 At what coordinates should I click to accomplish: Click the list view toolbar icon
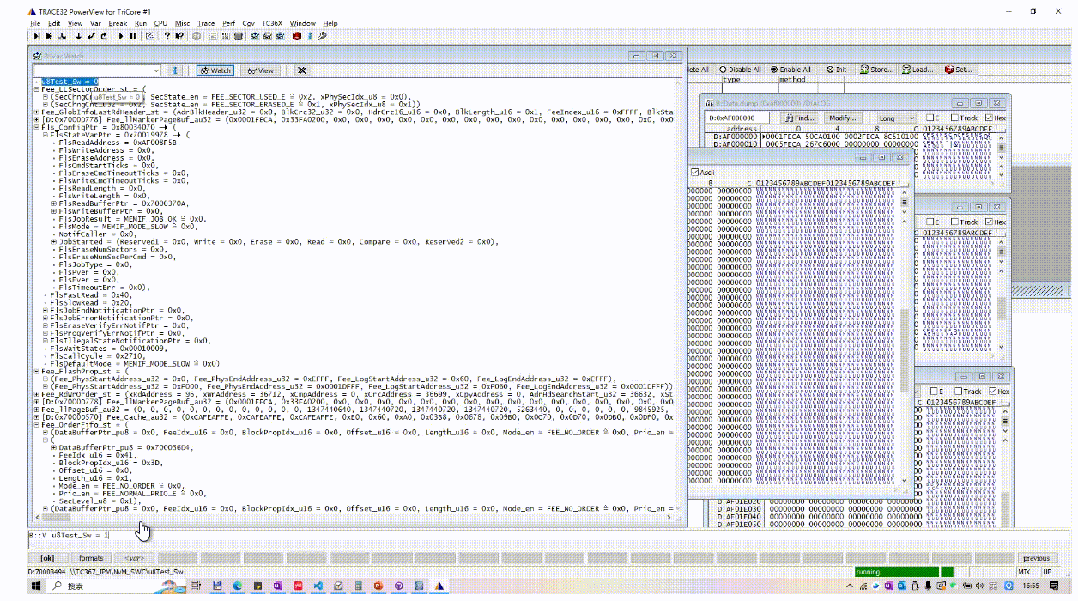point(212,36)
